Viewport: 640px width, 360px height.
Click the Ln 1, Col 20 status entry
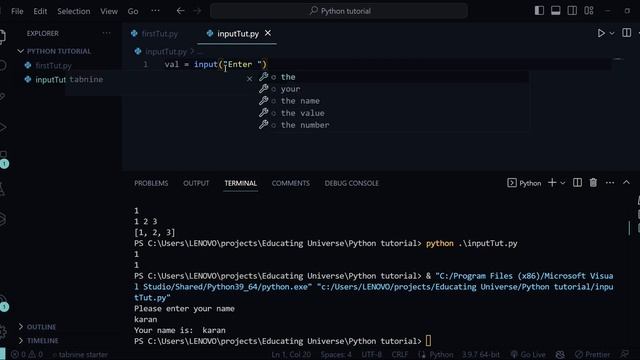[291, 355]
